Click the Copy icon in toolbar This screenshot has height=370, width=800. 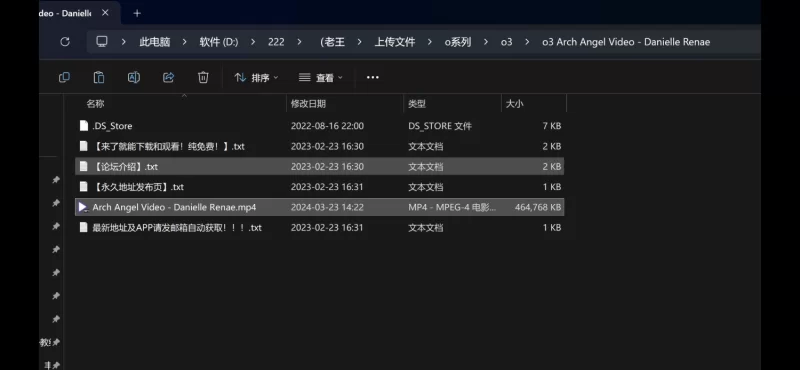pos(64,78)
